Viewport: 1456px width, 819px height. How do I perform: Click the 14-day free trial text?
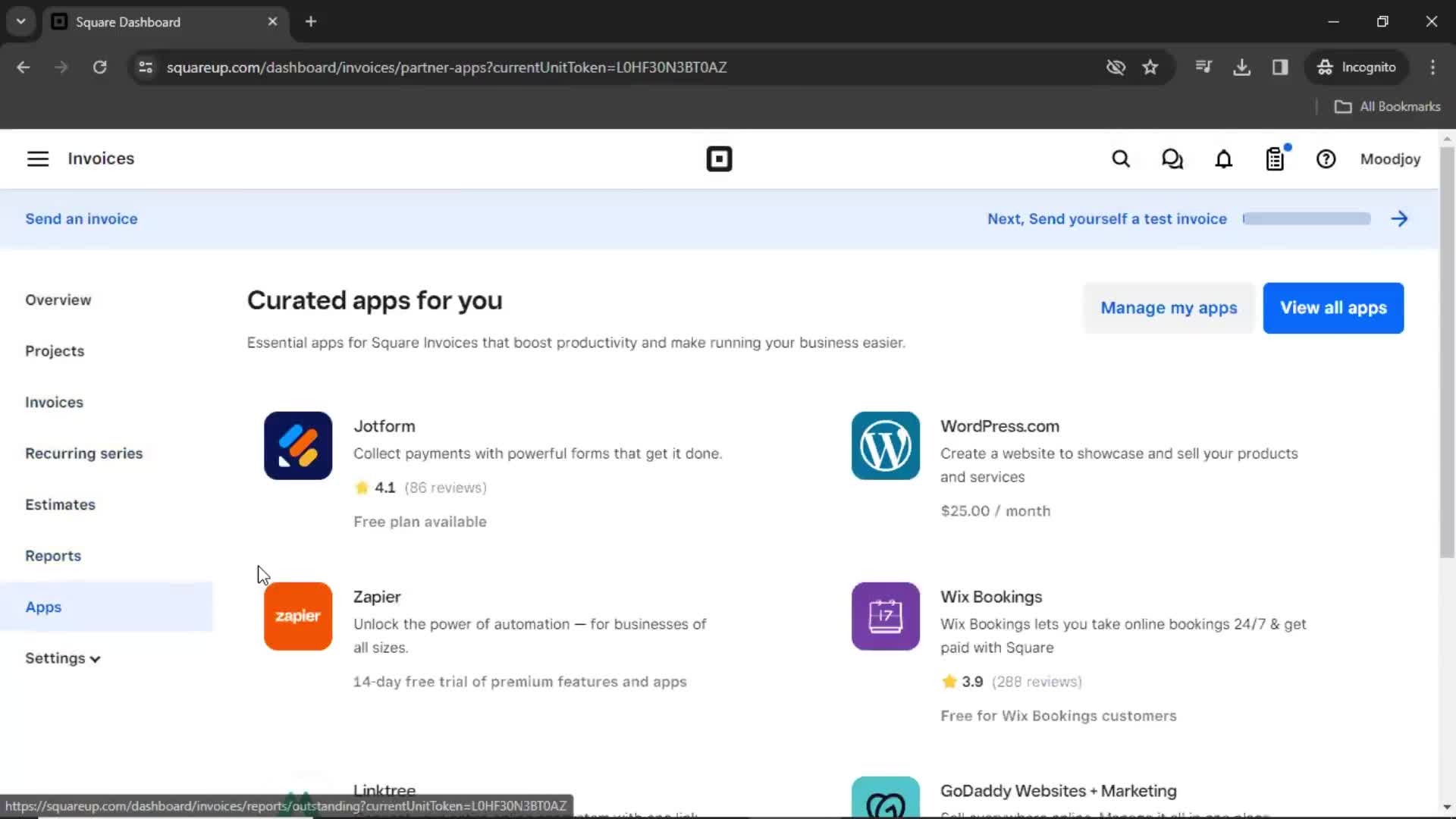(x=520, y=682)
